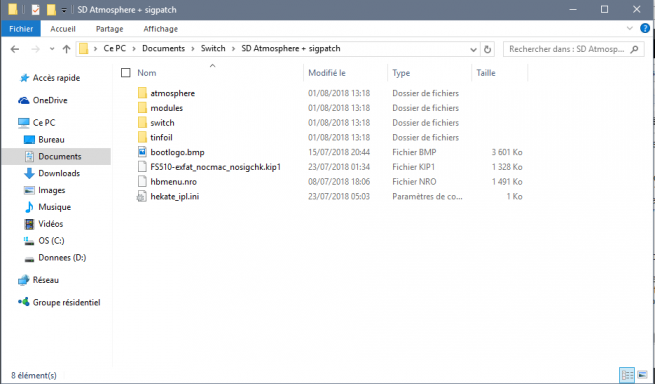Click the Switch breadcrumb in address bar
Viewport: 655px width, 384px height.
click(213, 48)
